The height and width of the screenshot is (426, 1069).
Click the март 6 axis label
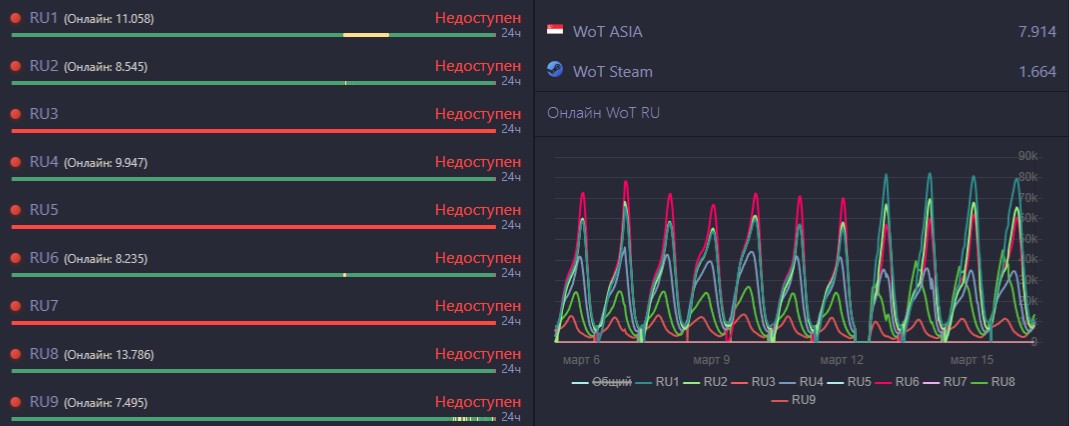tap(581, 359)
